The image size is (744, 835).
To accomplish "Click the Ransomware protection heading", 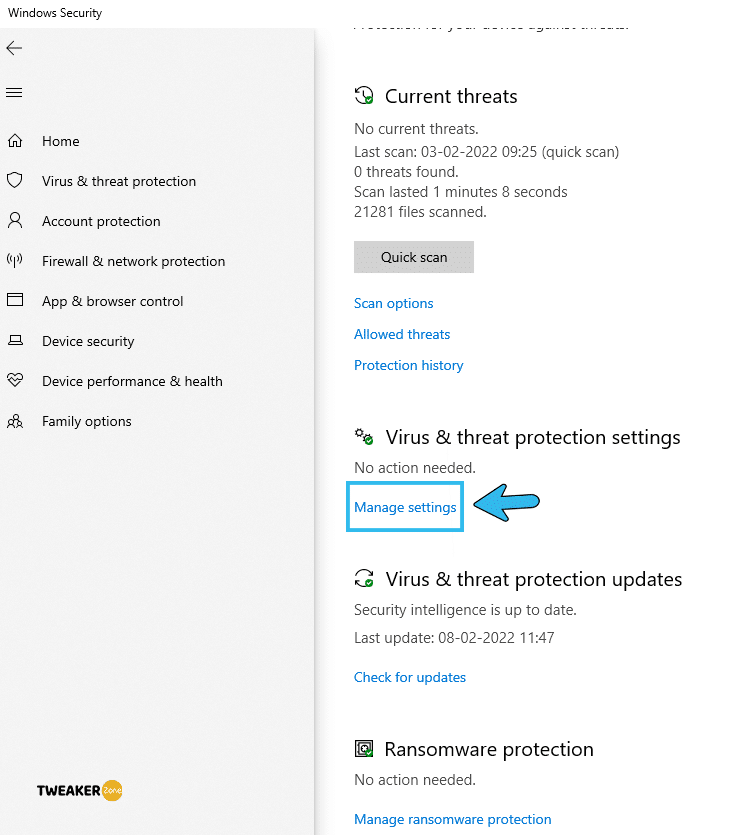I will coord(489,749).
